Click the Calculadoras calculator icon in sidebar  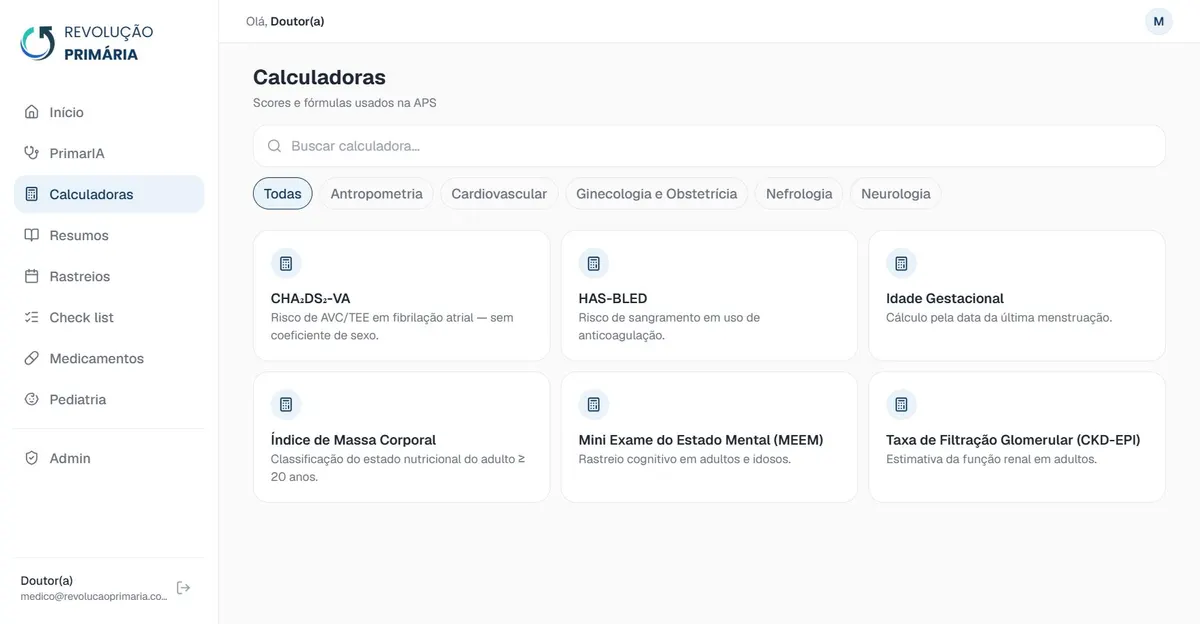coord(31,194)
